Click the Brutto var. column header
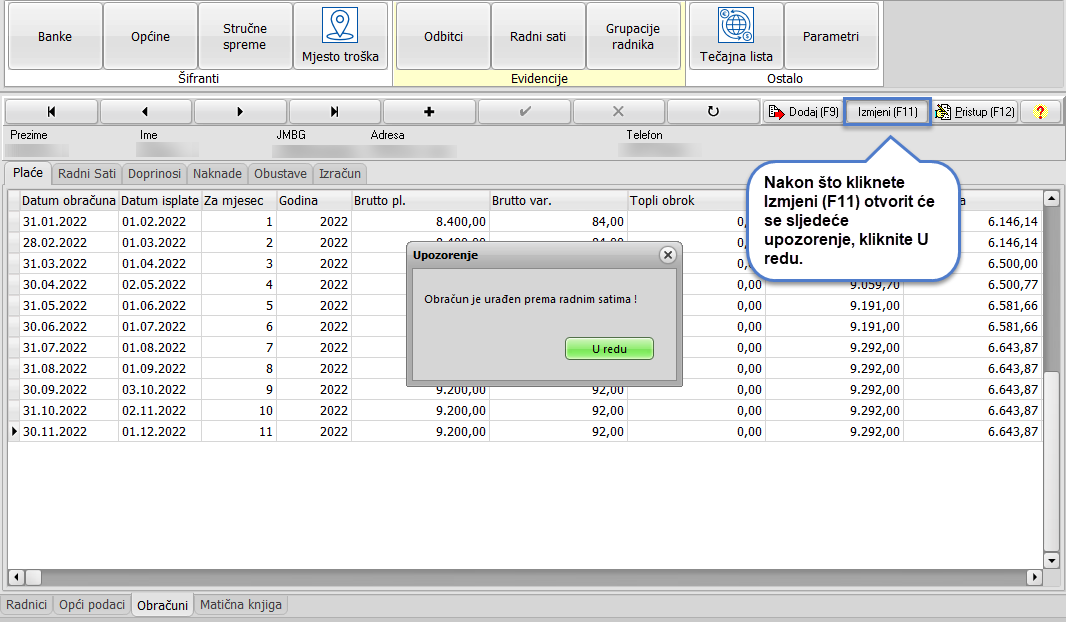The height and width of the screenshot is (622, 1066). tap(558, 201)
